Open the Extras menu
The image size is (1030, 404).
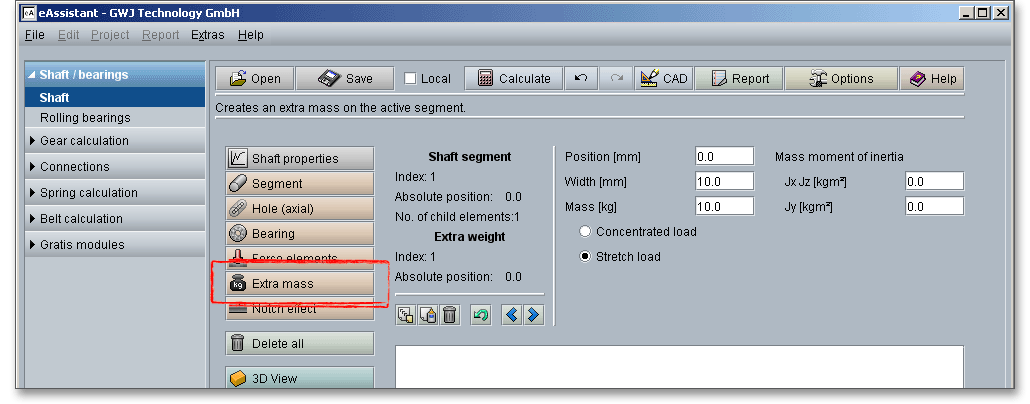click(207, 35)
